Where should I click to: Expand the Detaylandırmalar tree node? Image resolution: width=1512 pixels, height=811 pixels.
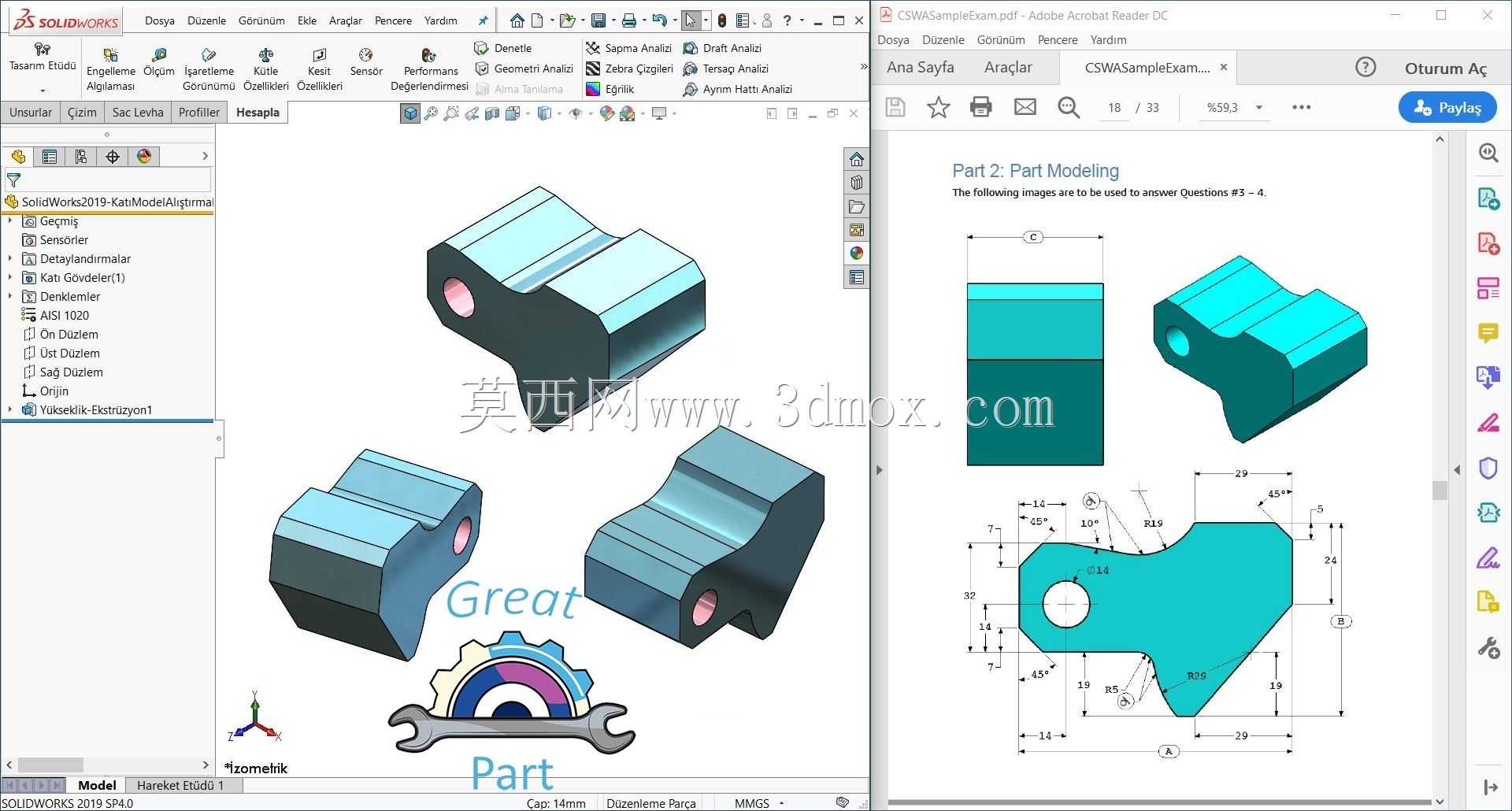click(x=10, y=258)
